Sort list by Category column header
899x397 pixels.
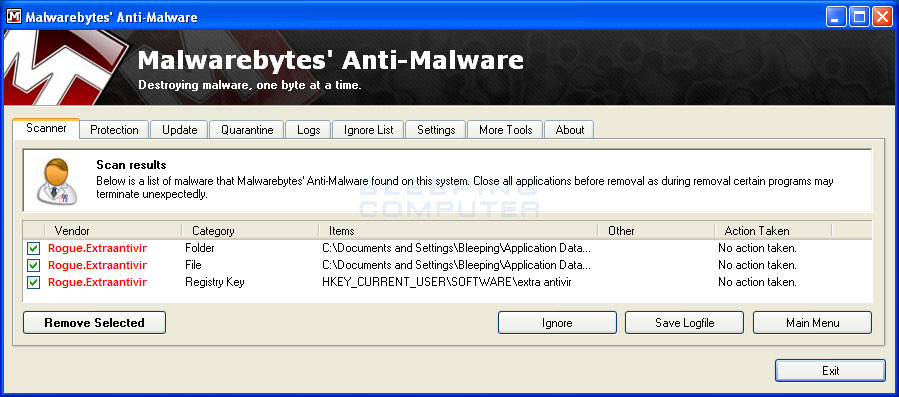[250, 231]
